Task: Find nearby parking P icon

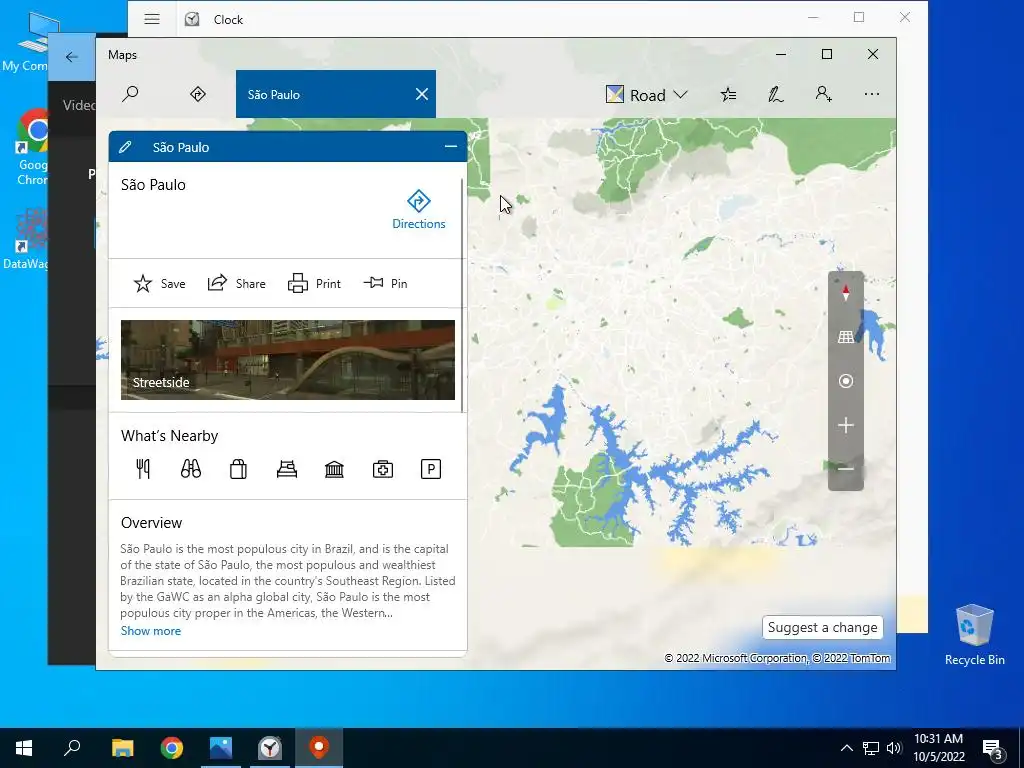Action: [431, 469]
